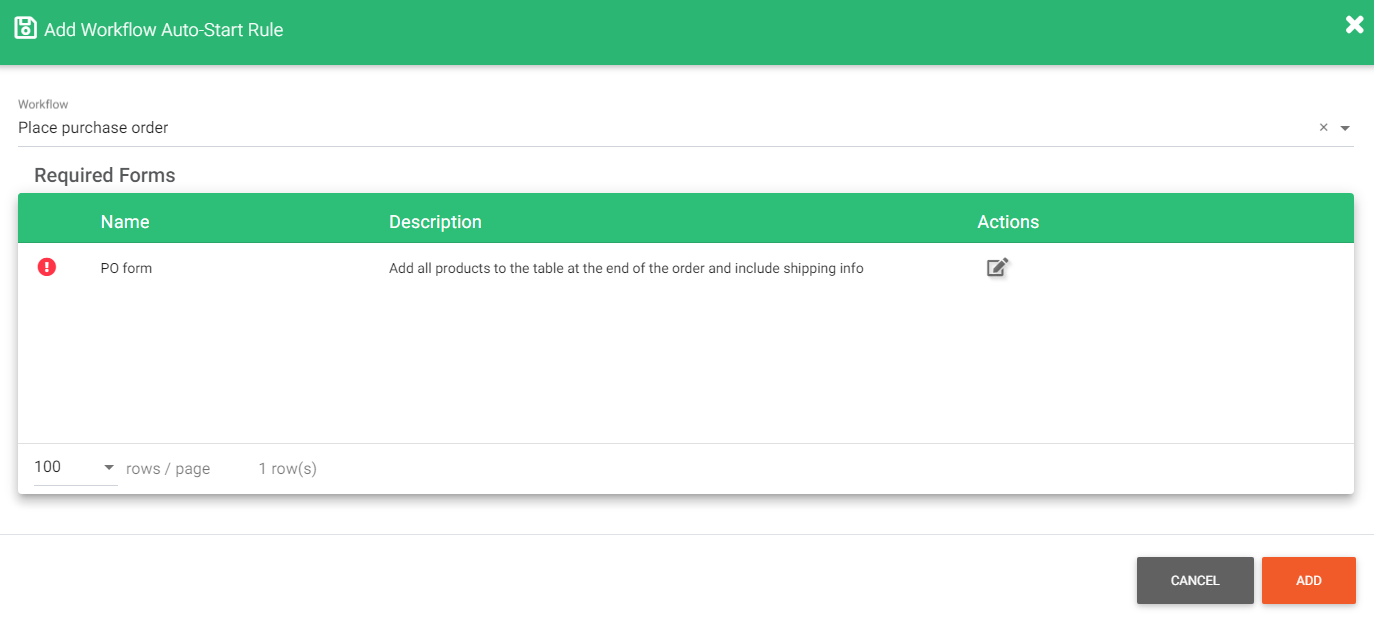The image size is (1374, 618).
Task: Click the Description column header
Action: 435,221
